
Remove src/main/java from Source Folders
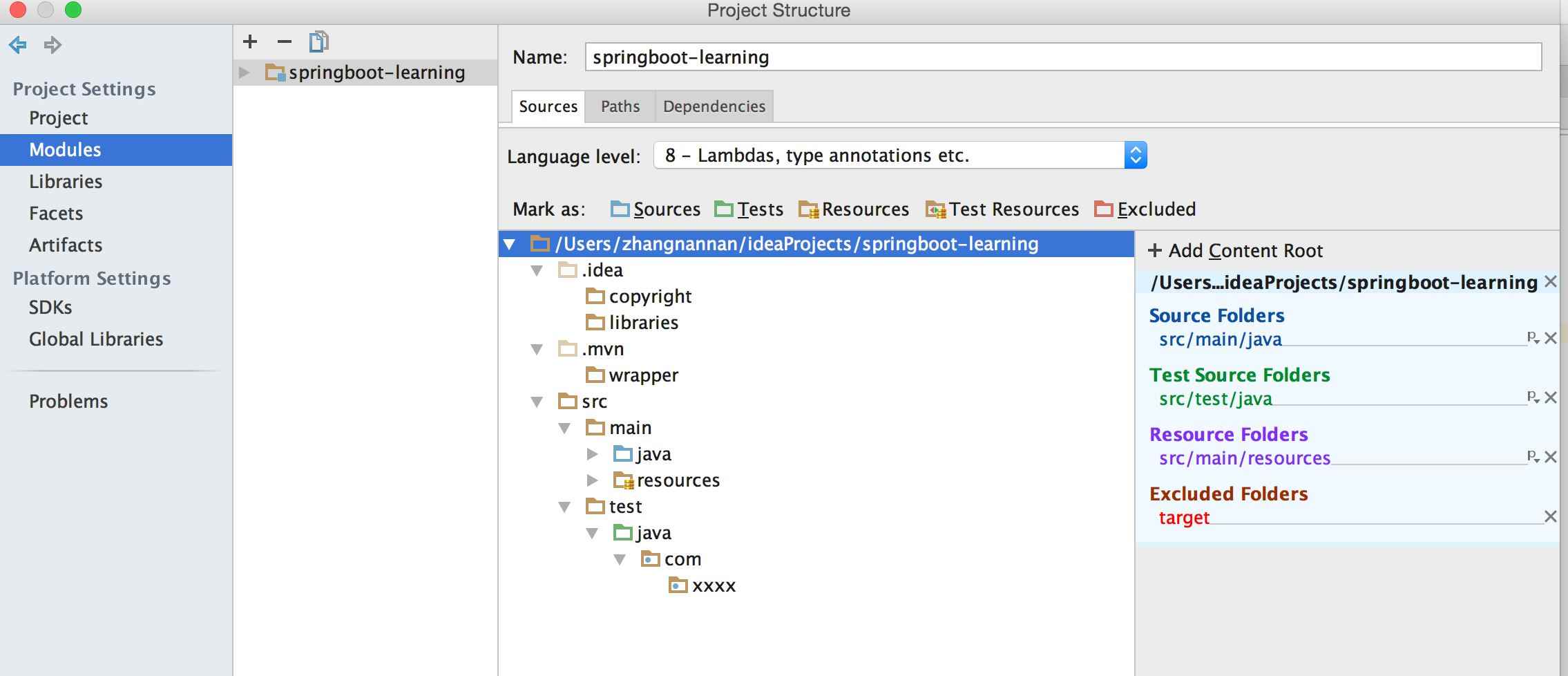[x=1551, y=338]
